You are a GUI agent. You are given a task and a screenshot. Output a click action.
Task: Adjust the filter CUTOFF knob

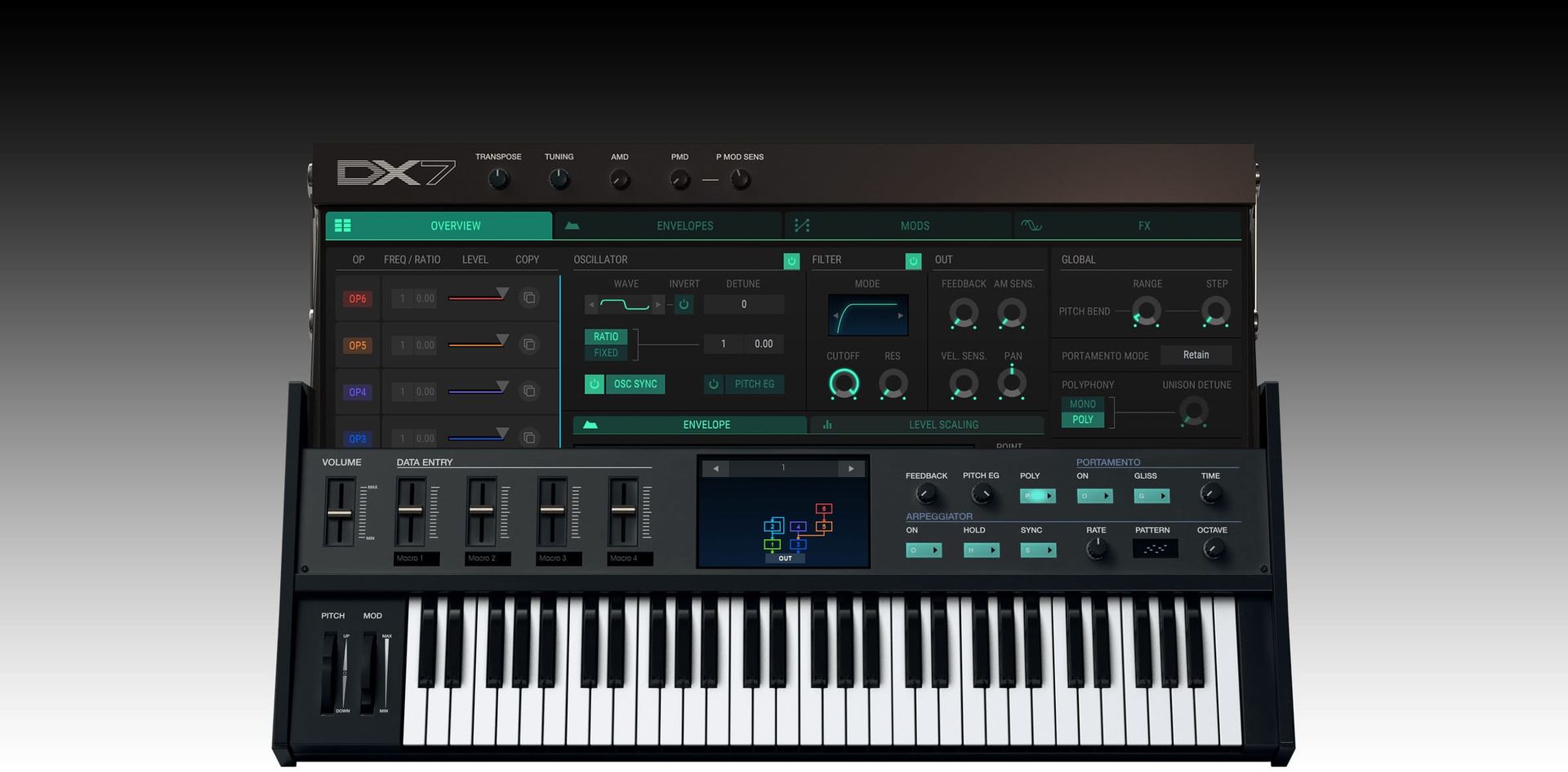pos(844,383)
